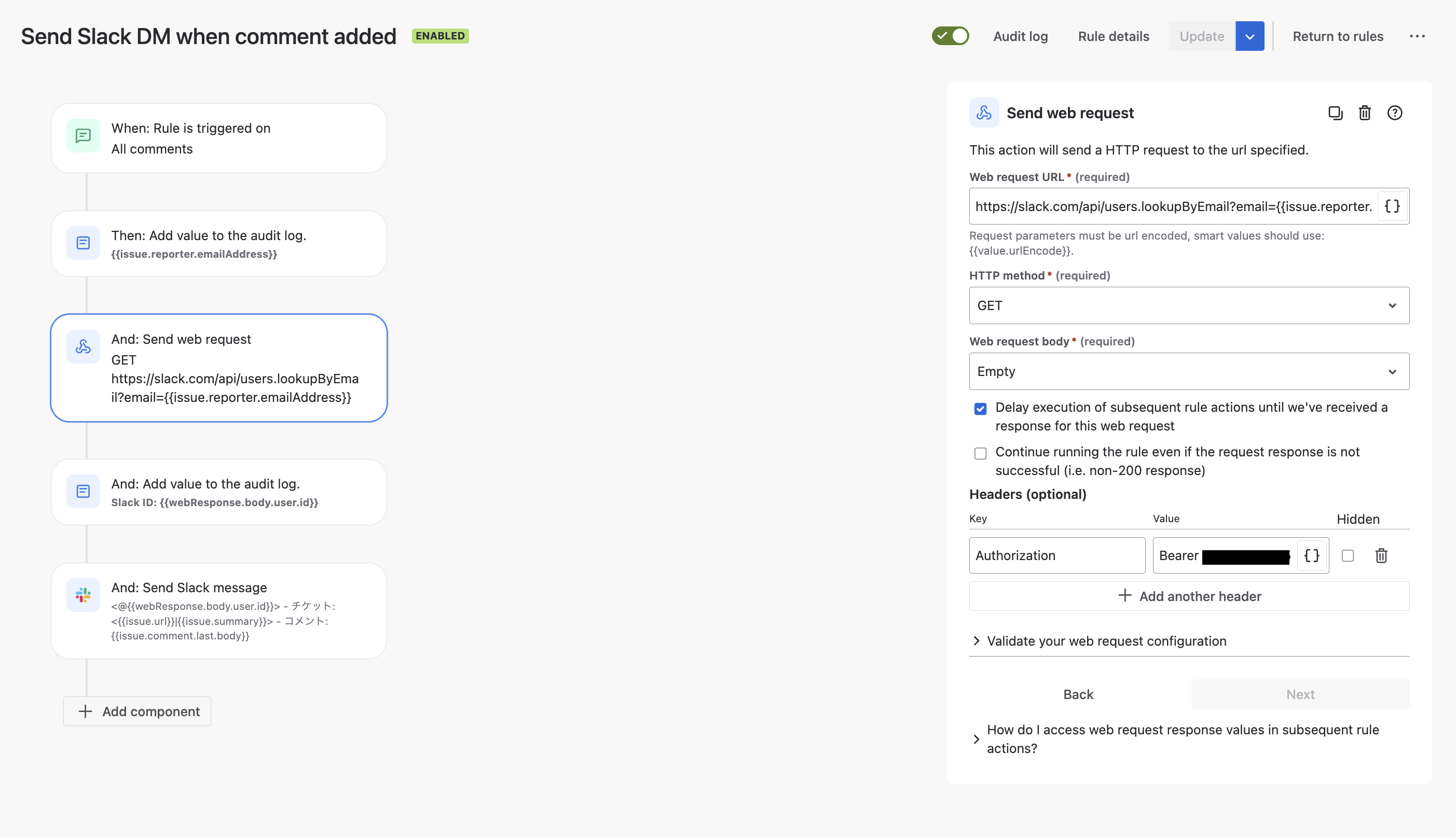Mark the Authorization header value as Hidden
This screenshot has width=1456, height=837.
click(x=1348, y=555)
